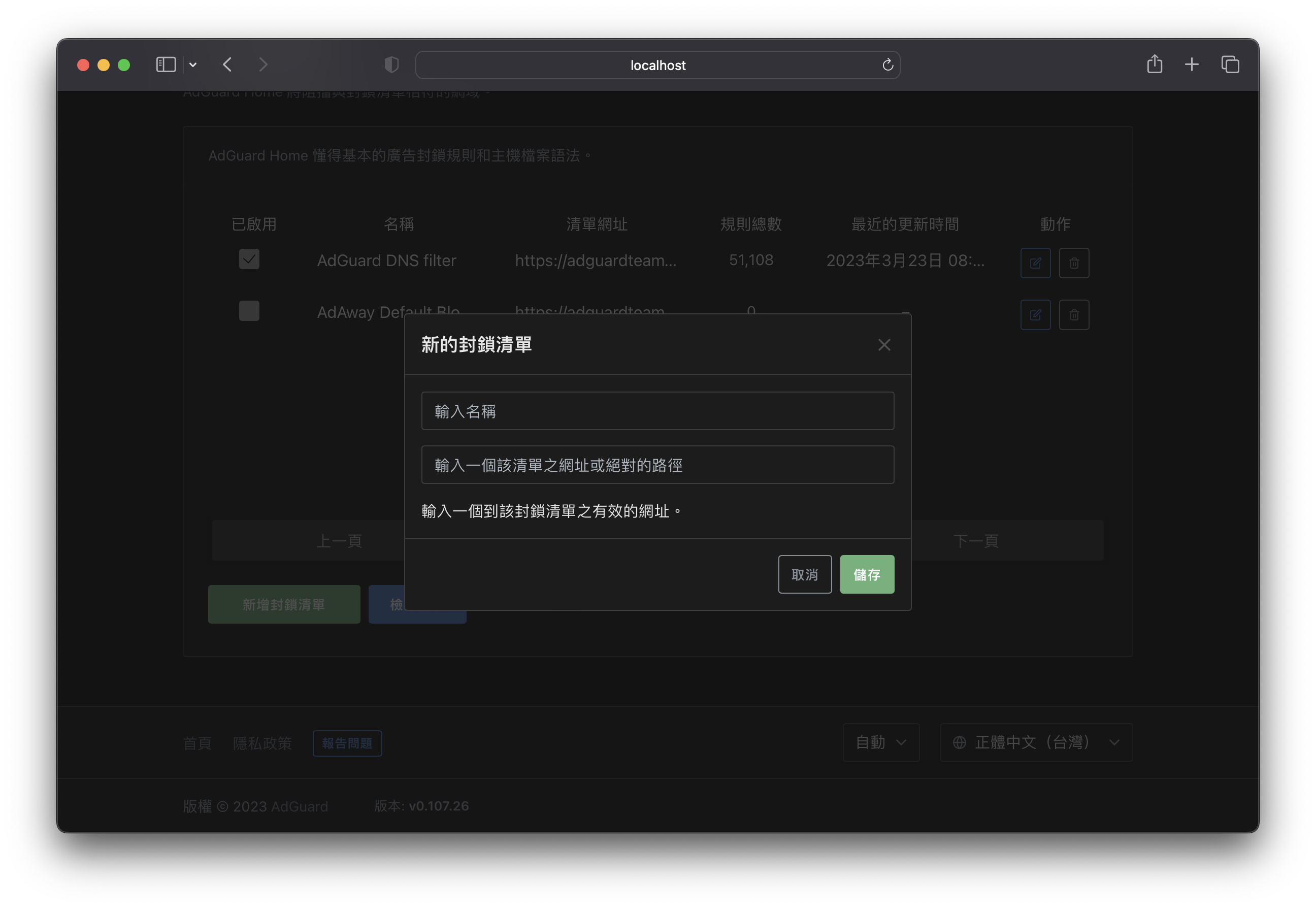The image size is (1316, 908).
Task: Sort by 名稱 column header
Action: click(x=399, y=224)
